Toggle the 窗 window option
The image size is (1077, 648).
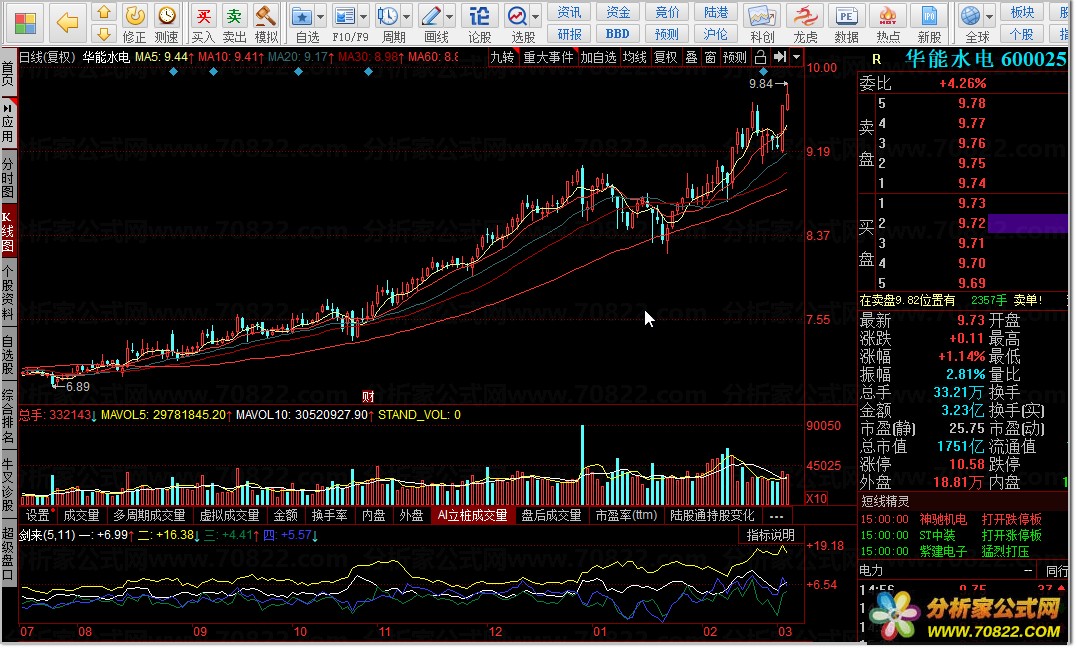(x=710, y=57)
